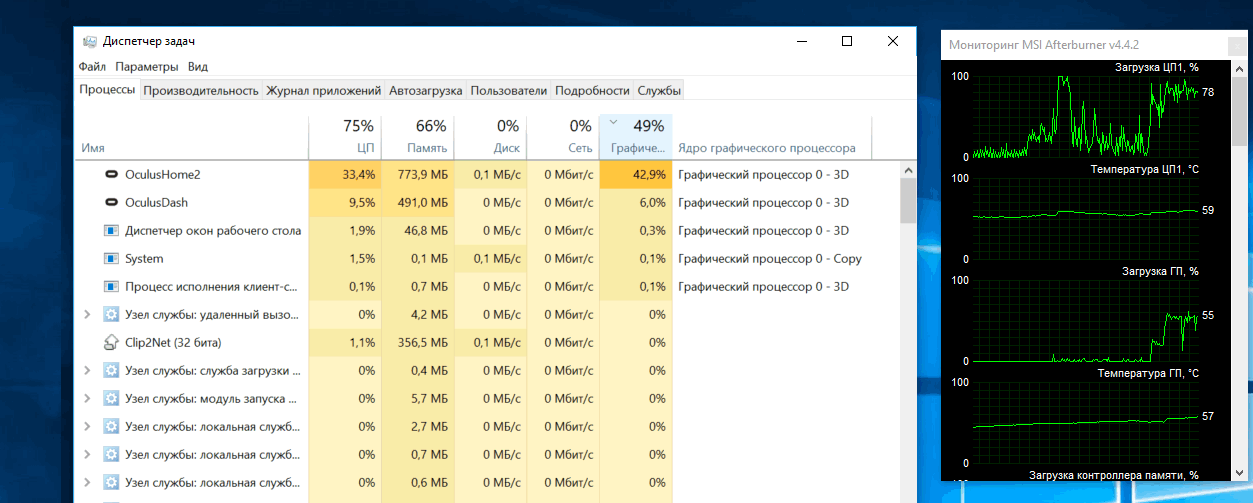This screenshot has height=503, width=1253.
Task: Open the Пользователи tab
Action: pyautogui.click(x=508, y=90)
